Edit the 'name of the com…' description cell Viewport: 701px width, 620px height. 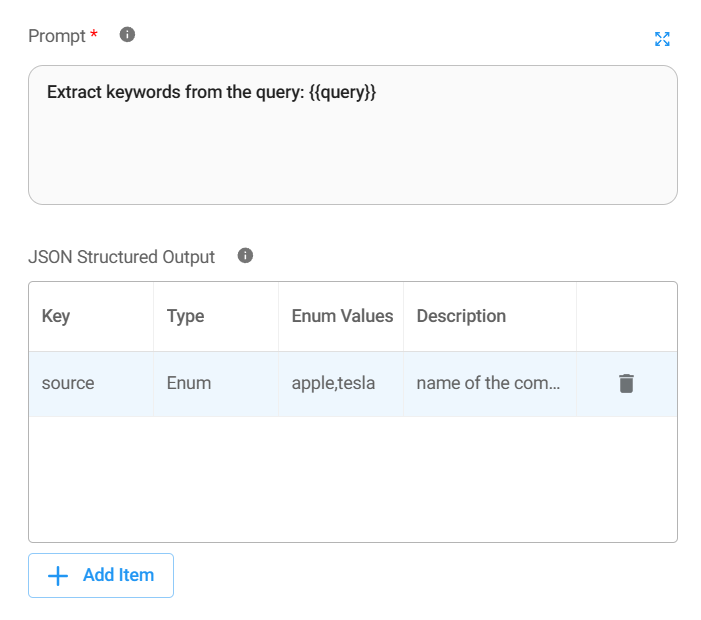click(489, 383)
